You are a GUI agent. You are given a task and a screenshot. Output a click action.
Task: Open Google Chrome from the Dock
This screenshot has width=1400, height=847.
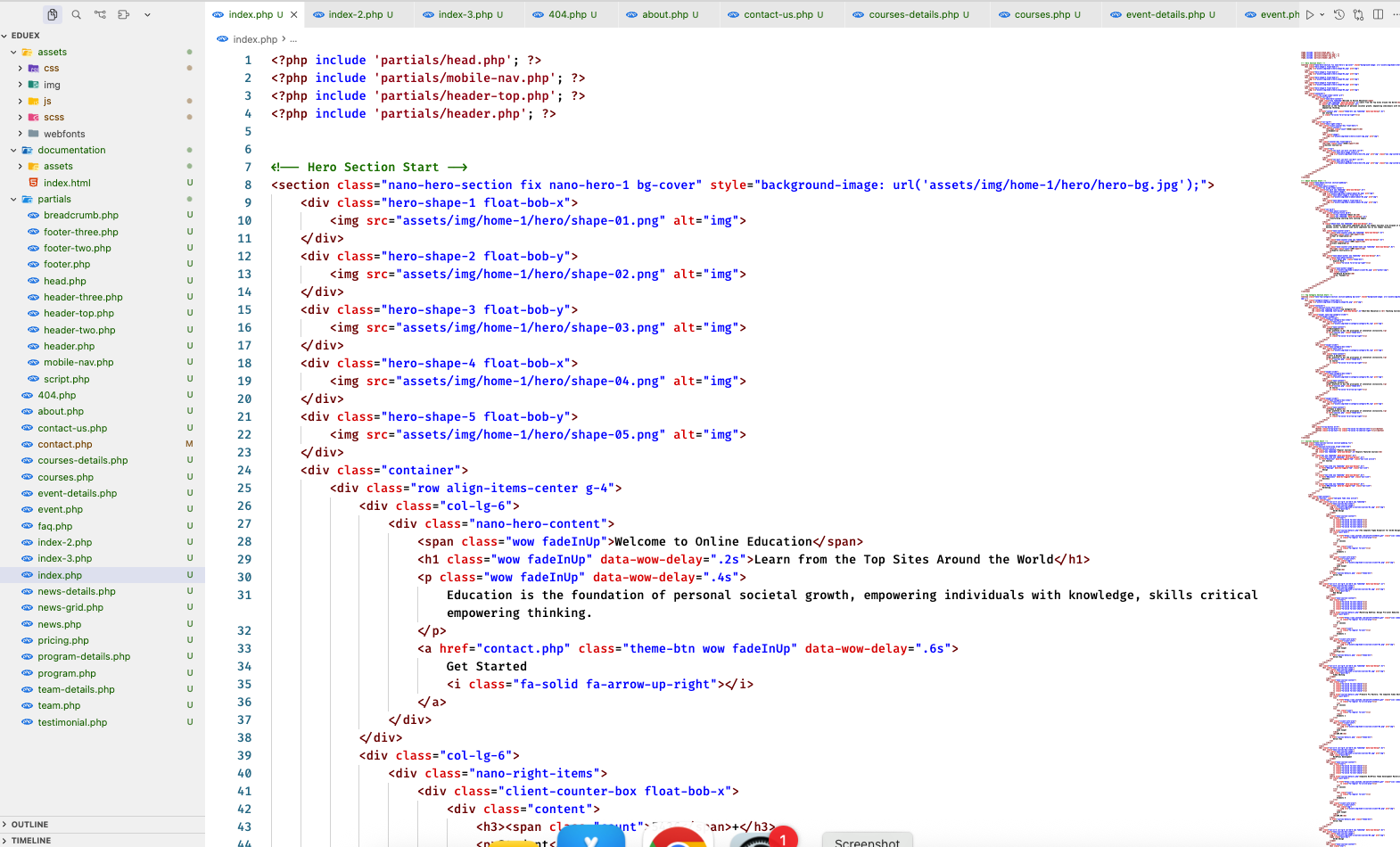678,838
